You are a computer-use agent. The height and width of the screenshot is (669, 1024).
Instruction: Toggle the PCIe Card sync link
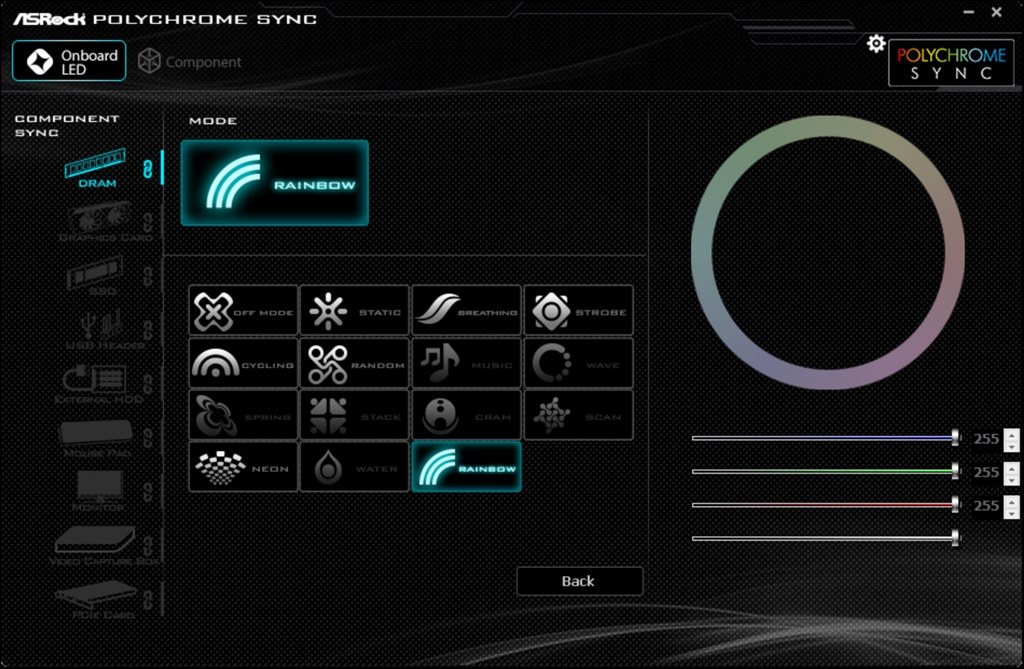click(x=148, y=599)
